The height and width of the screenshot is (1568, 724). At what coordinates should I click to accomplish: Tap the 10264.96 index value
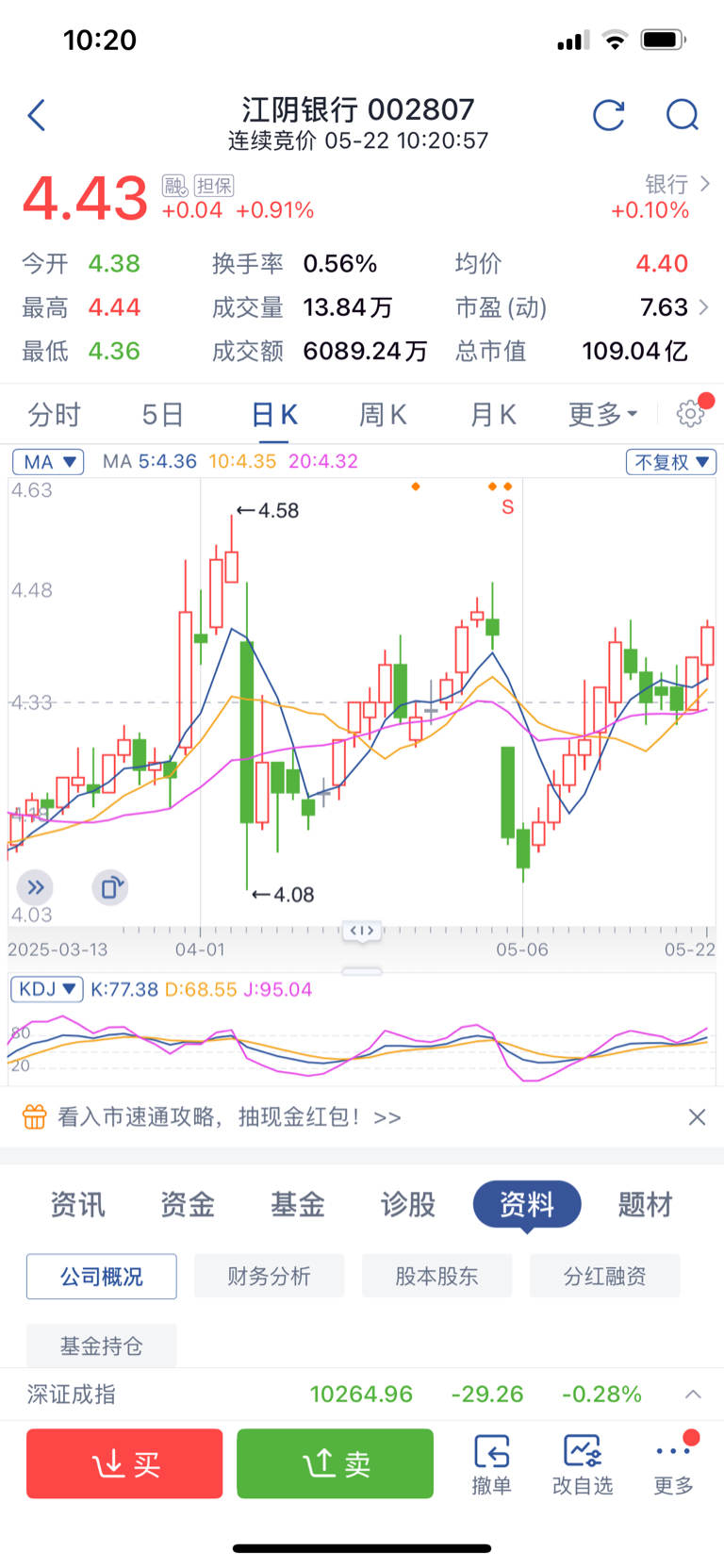(x=362, y=1394)
